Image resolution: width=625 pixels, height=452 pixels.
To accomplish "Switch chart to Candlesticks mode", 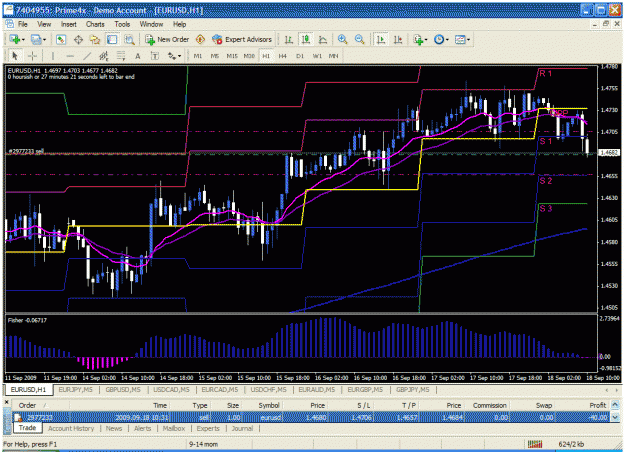I will pyautogui.click(x=306, y=39).
